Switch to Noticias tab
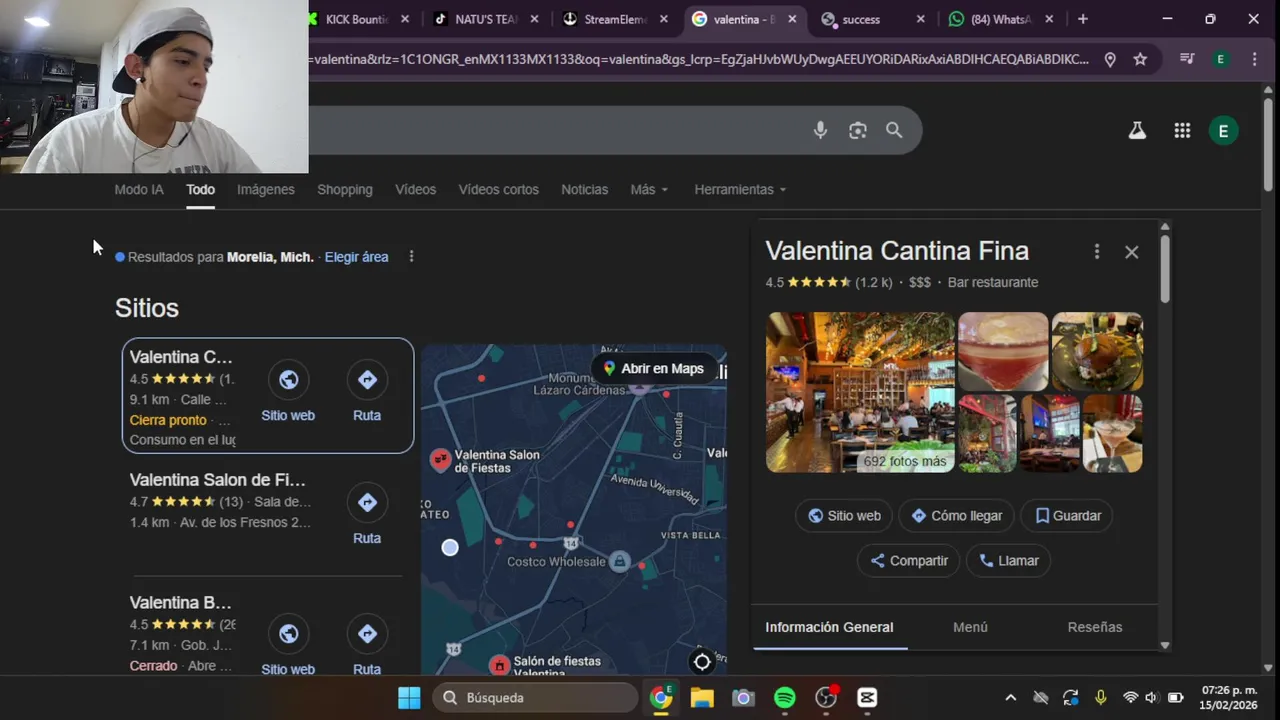This screenshot has height=720, width=1280. point(584,189)
